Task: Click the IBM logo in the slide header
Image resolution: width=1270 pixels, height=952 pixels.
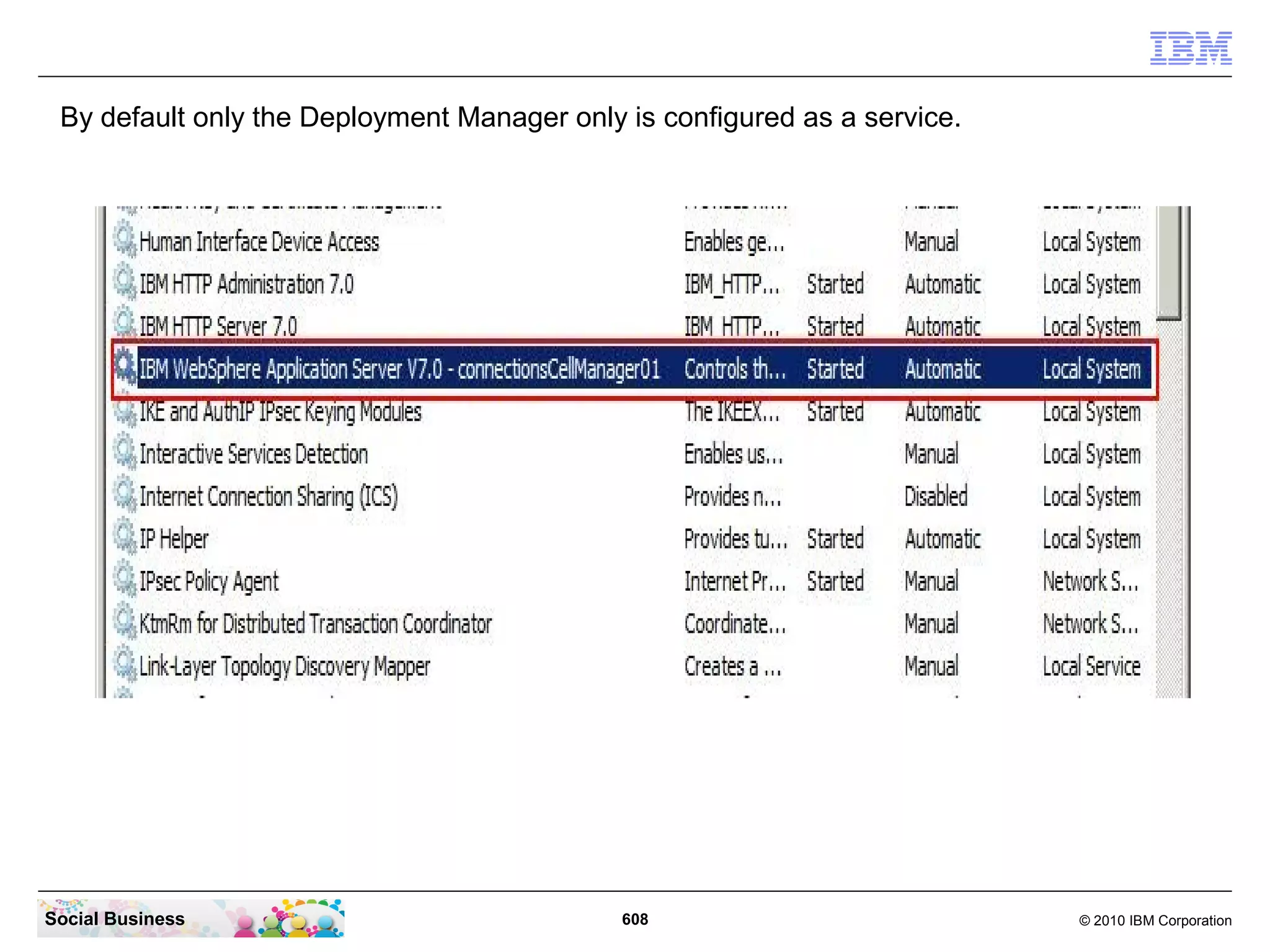Action: tap(1191, 48)
